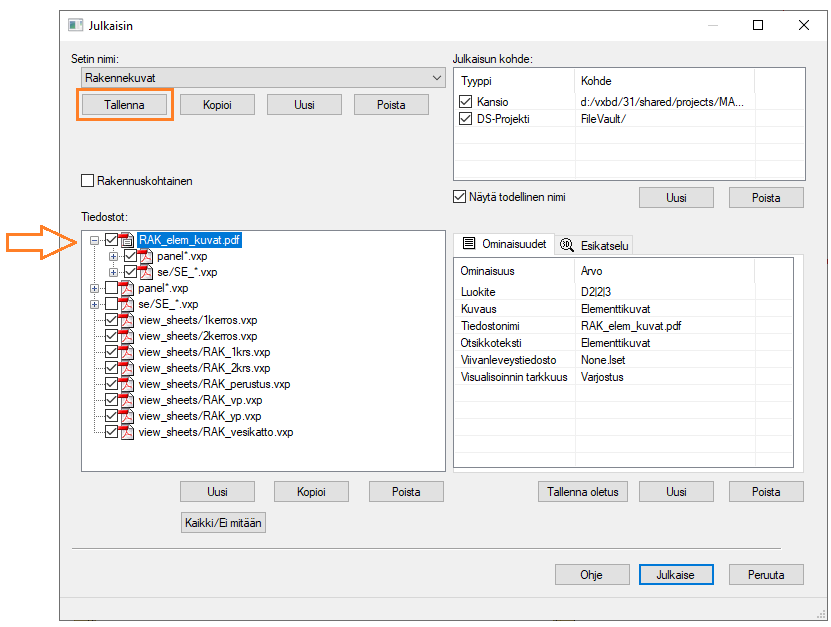Screen dimensions: 831x627
Task: Click the Tallenna button
Action: tap(125, 105)
